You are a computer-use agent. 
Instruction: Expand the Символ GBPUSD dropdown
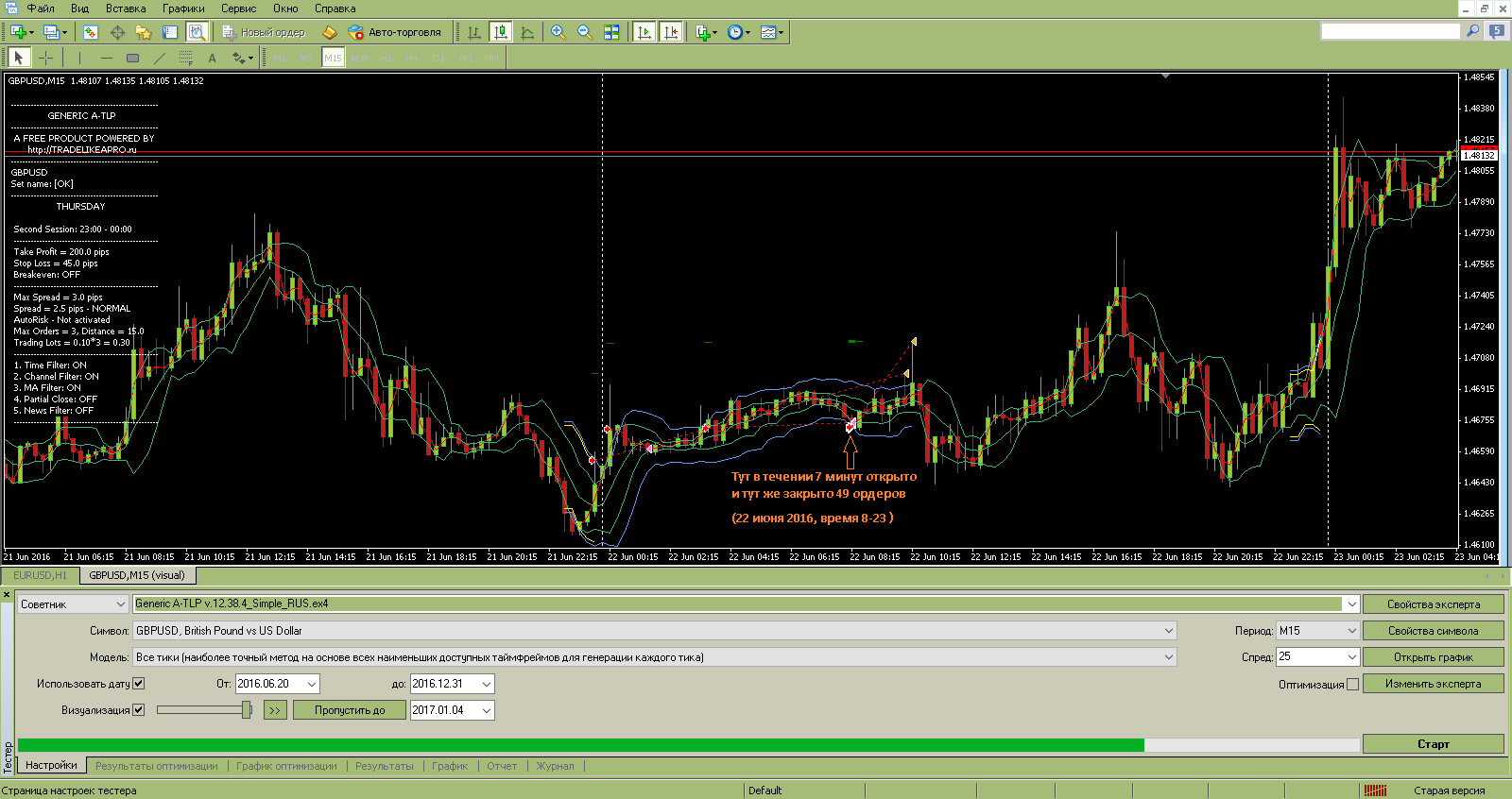(x=1168, y=631)
